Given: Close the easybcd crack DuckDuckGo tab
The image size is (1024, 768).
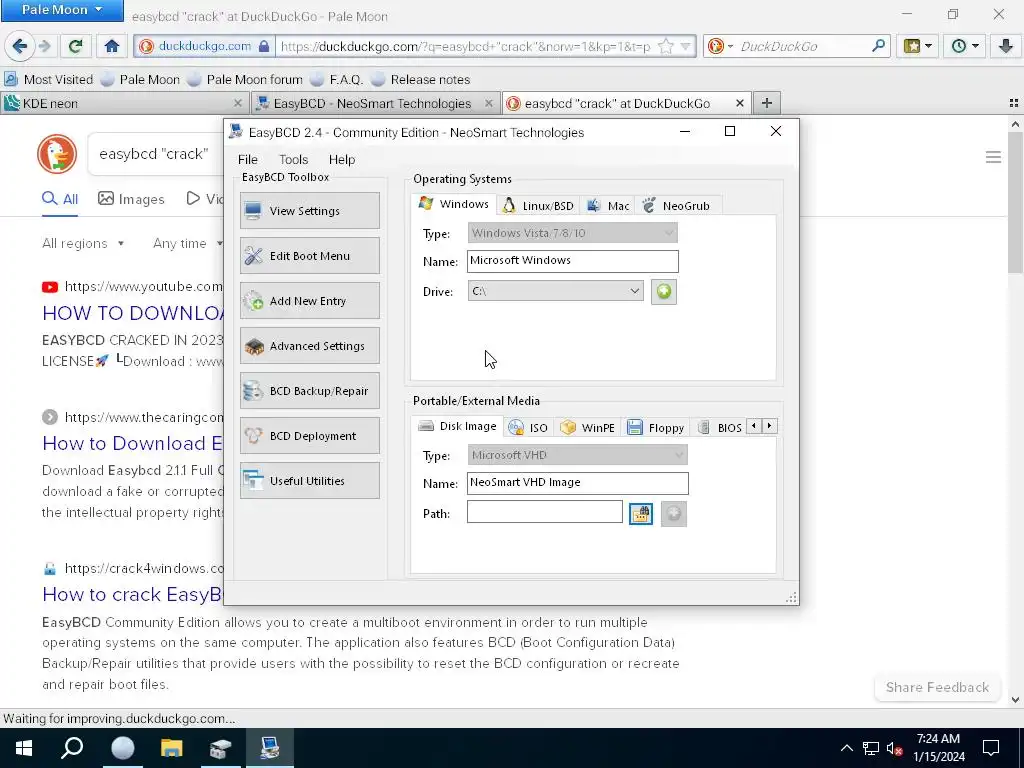Looking at the screenshot, I should click(739, 103).
